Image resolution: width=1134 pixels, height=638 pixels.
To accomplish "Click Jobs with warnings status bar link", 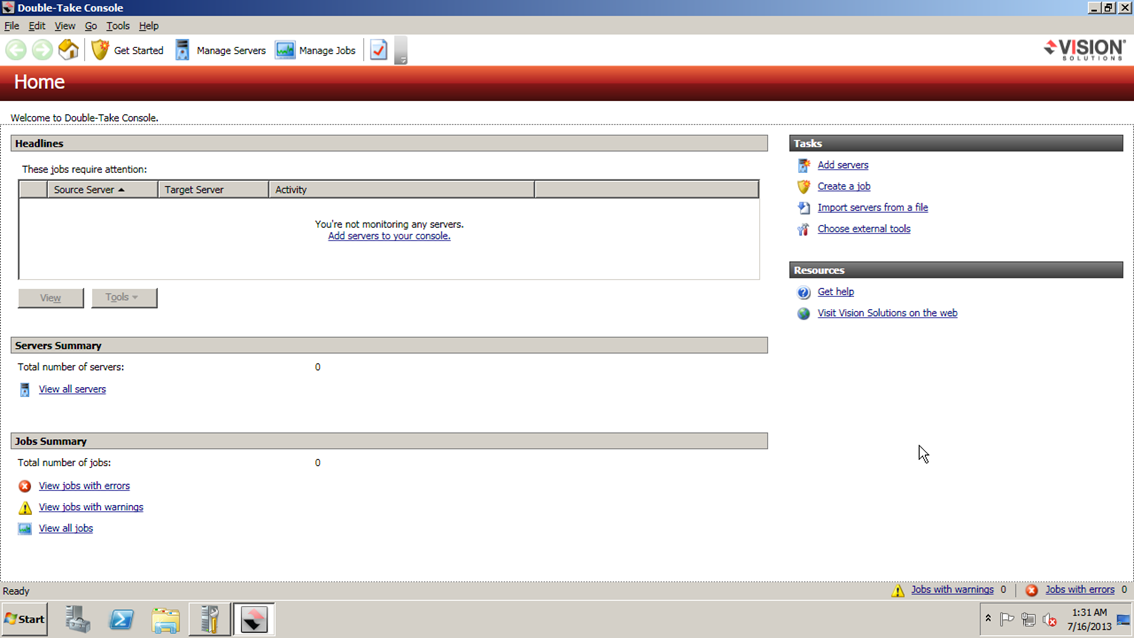I will pos(952,590).
